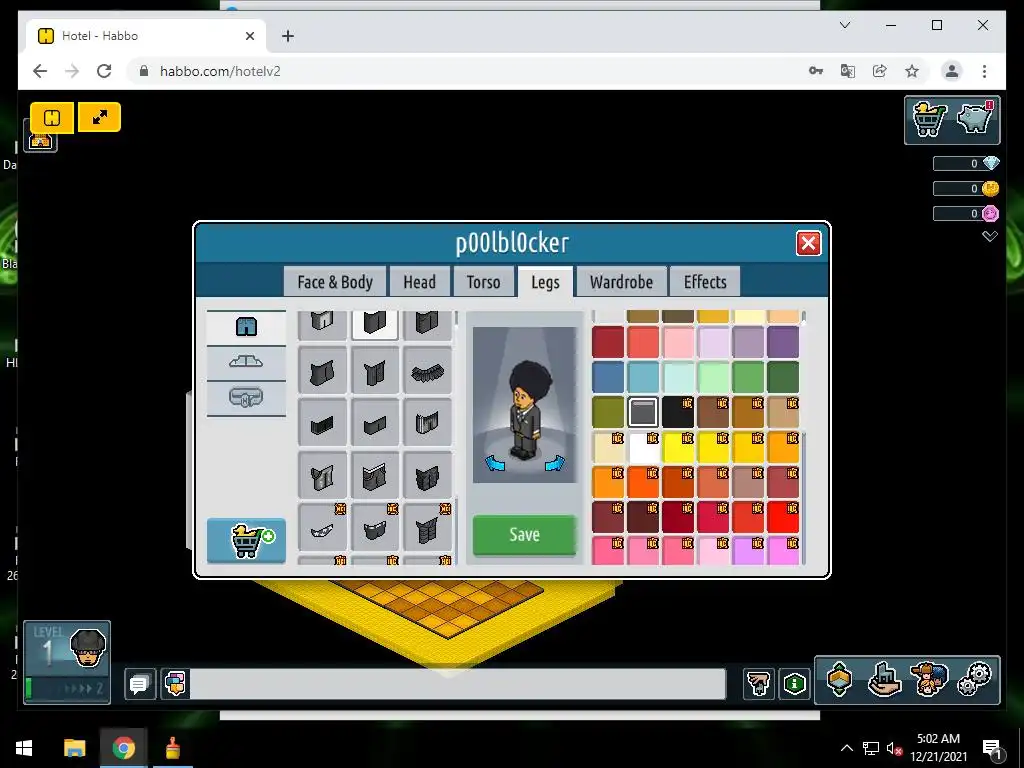The height and width of the screenshot is (768, 1024).
Task: Open the Effects tab
Action: pyautogui.click(x=705, y=282)
